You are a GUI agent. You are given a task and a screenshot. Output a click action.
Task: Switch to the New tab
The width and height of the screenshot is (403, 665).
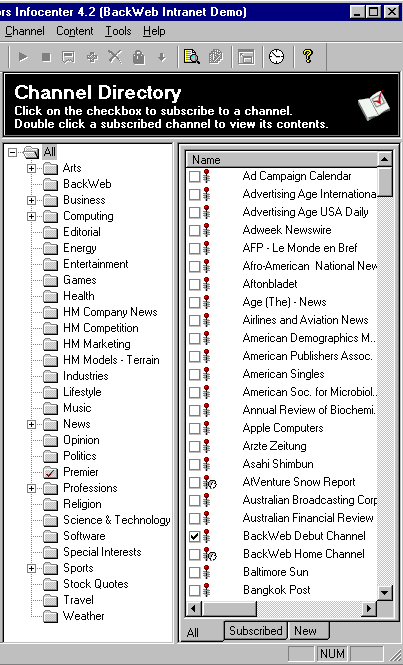tap(308, 631)
